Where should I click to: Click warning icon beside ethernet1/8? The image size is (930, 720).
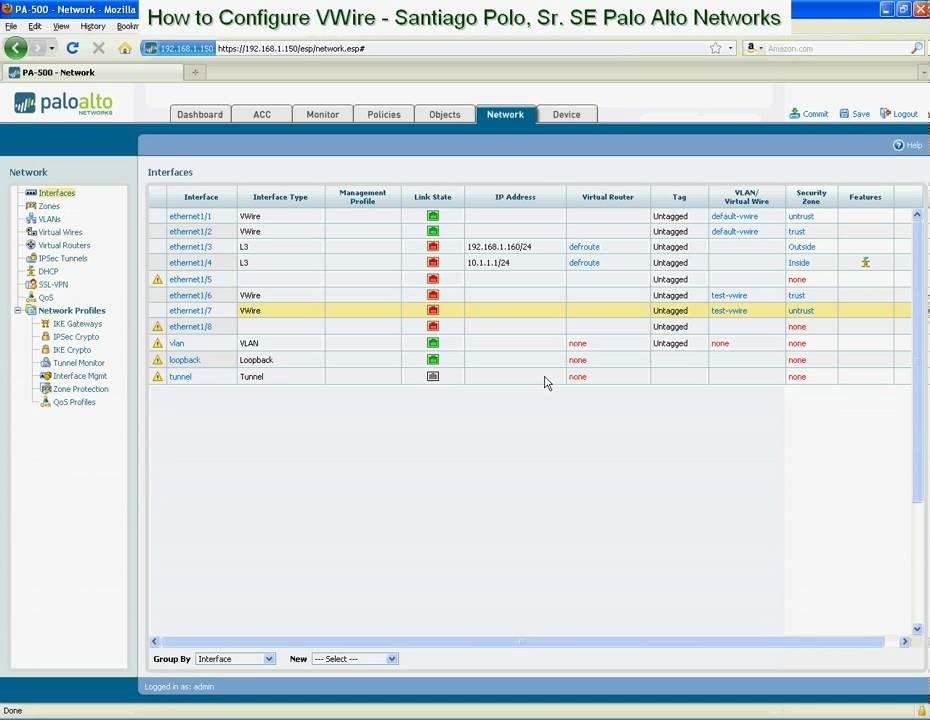pyautogui.click(x=157, y=326)
